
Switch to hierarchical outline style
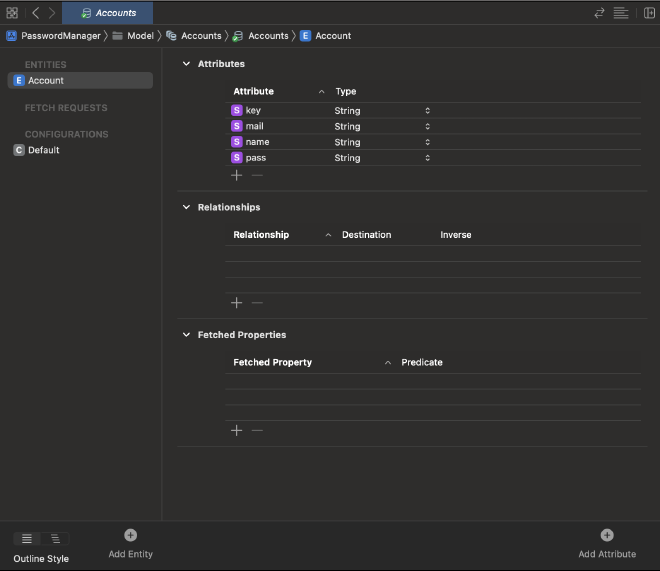click(55, 539)
